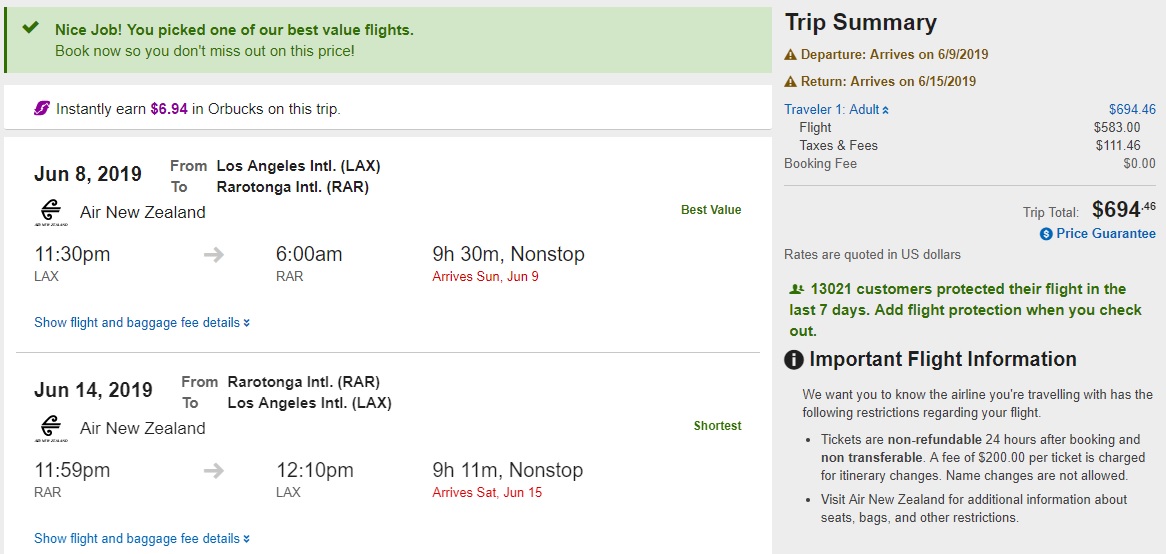Screen dimensions: 1166x554
Task: Click the outbound Air New Zealand logo
Action: pyautogui.click(x=50, y=212)
